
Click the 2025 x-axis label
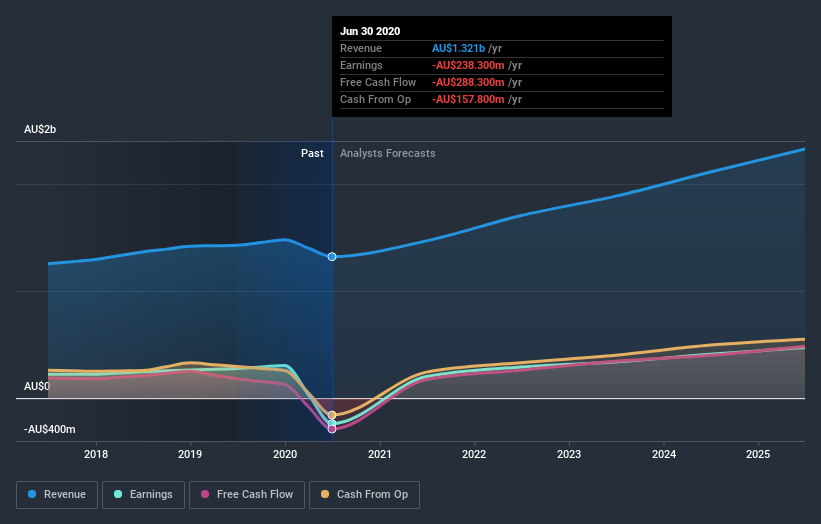pyautogui.click(x=758, y=454)
